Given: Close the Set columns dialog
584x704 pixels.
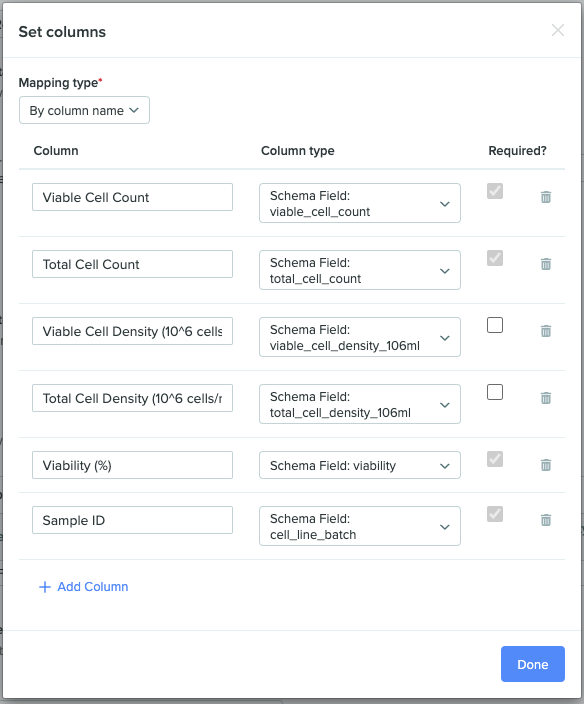Looking at the screenshot, I should click(558, 31).
